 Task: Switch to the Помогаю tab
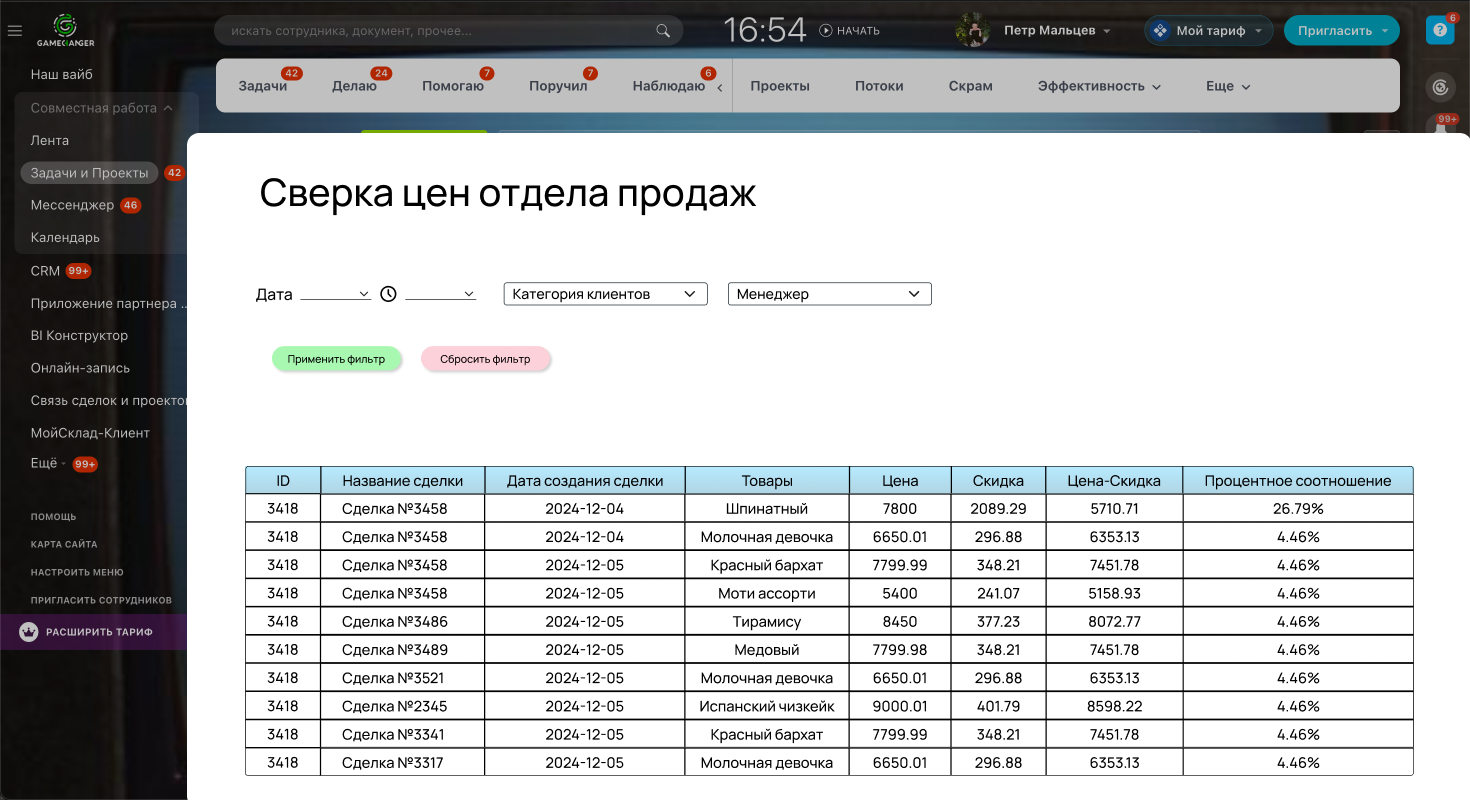453,86
